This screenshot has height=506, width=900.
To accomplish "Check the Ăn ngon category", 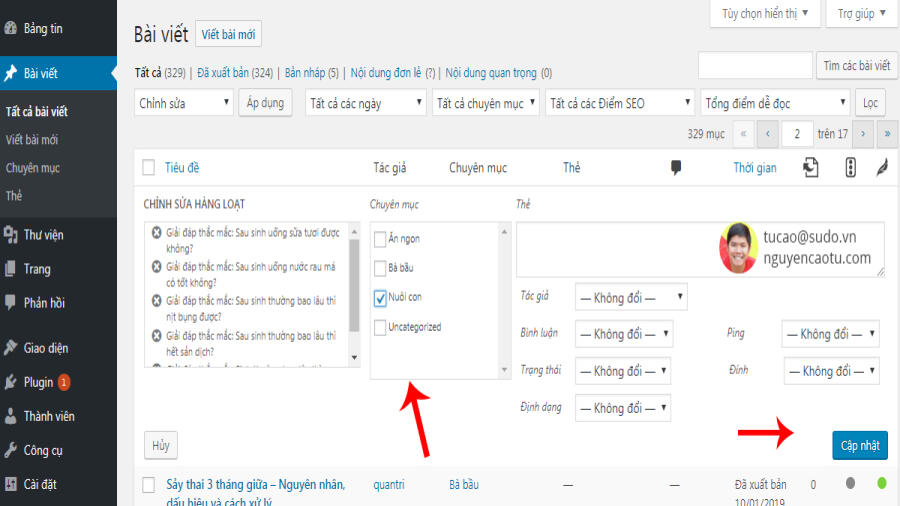I will click(x=379, y=239).
